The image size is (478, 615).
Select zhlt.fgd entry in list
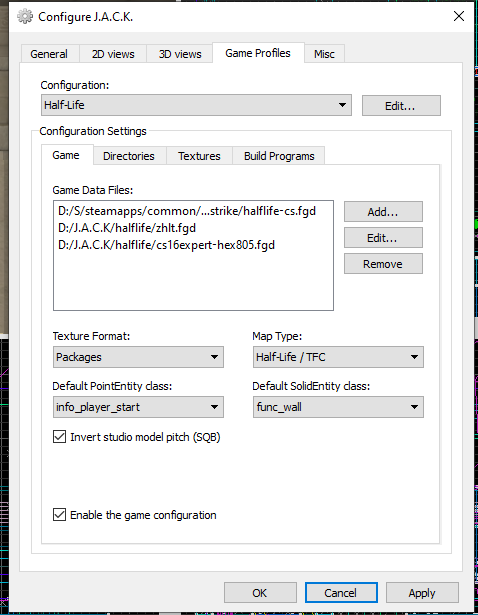[x=127, y=228]
